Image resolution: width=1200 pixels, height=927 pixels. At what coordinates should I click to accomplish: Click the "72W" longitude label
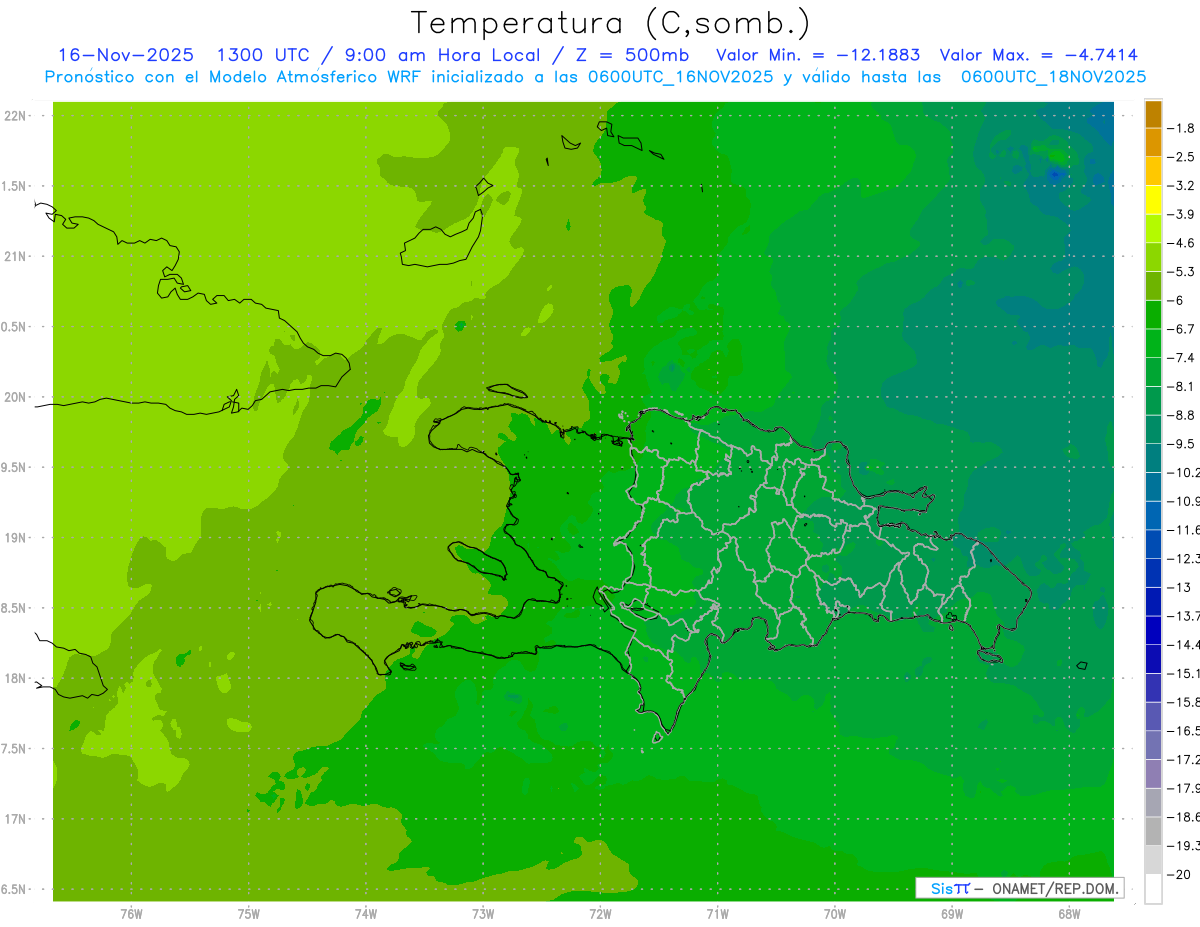coord(600,914)
